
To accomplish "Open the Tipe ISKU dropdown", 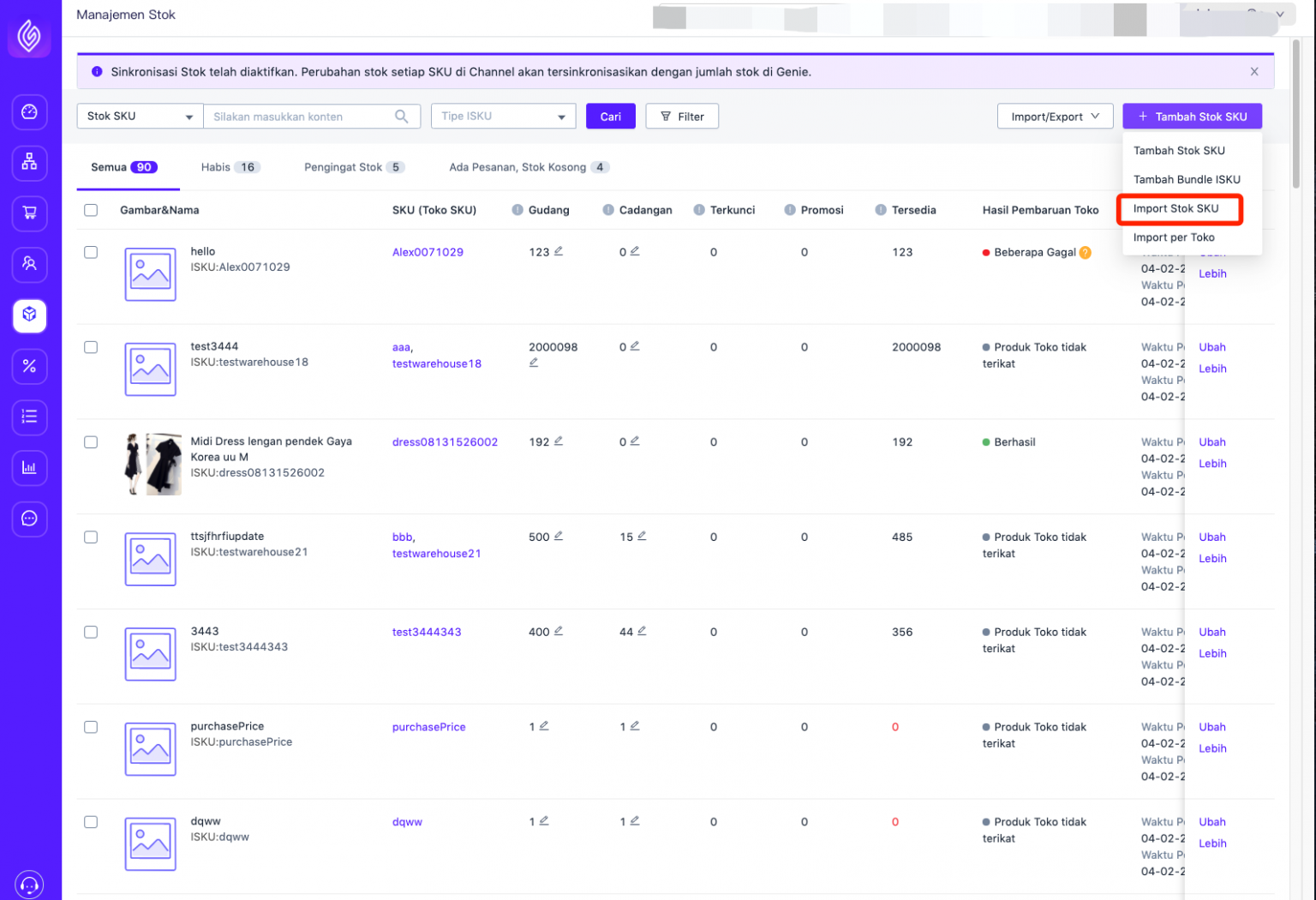I will pos(503,117).
